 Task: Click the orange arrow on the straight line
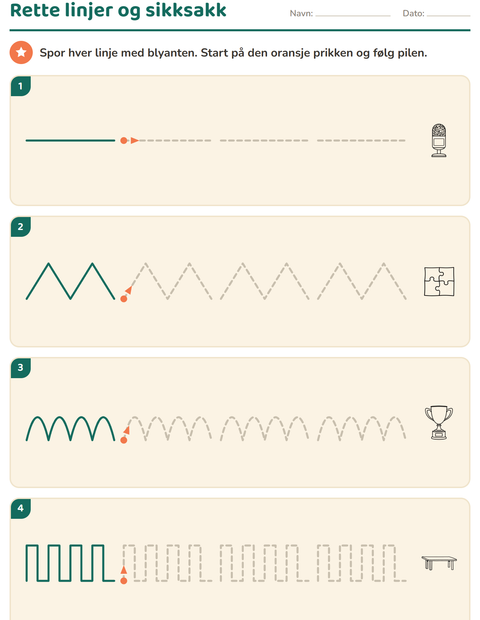click(134, 140)
